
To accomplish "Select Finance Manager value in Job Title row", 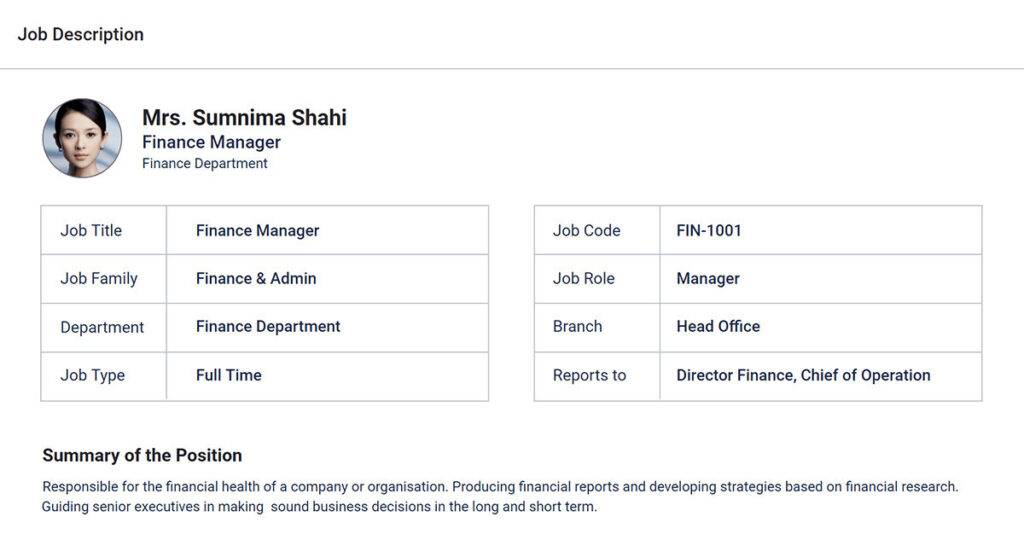I will click(257, 230).
